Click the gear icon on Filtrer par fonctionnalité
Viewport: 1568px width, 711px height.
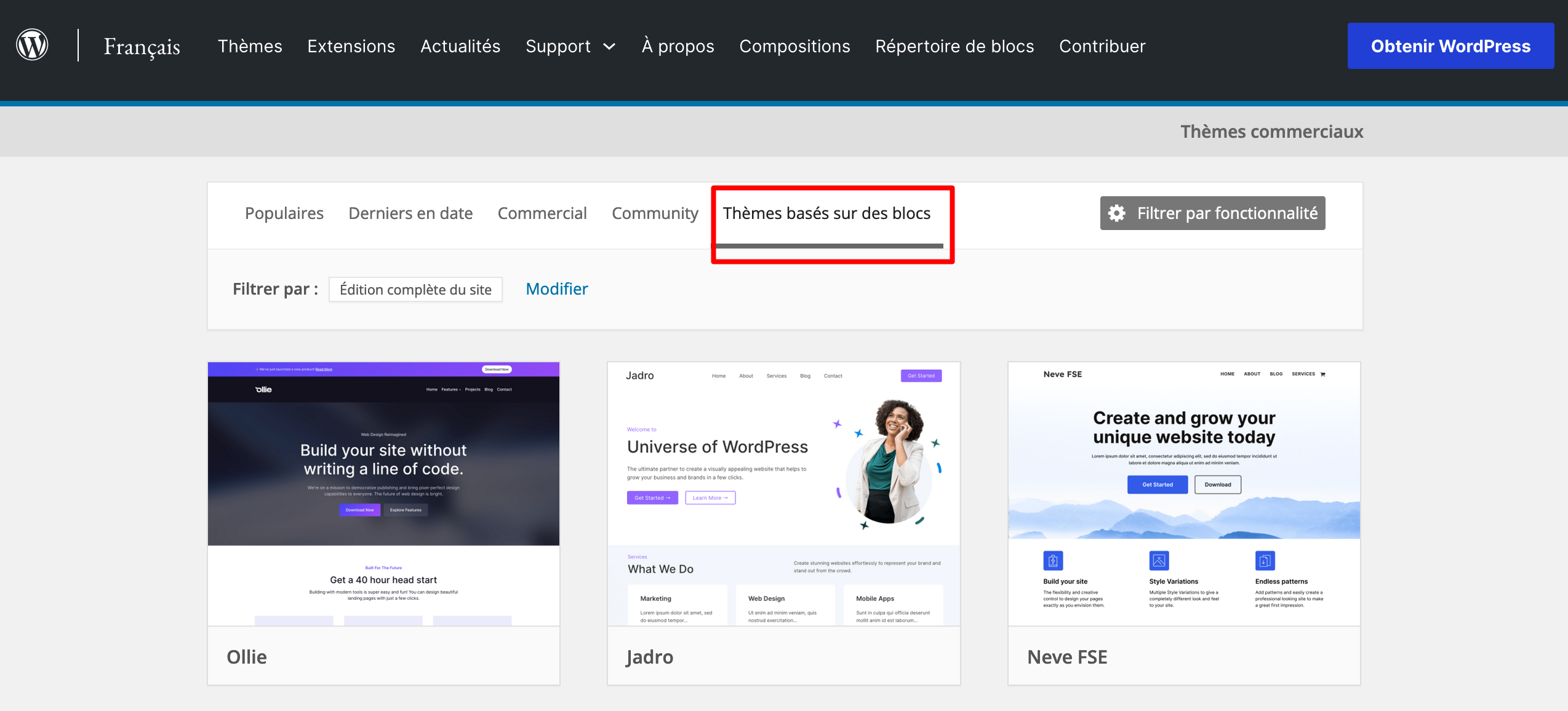pos(1117,213)
